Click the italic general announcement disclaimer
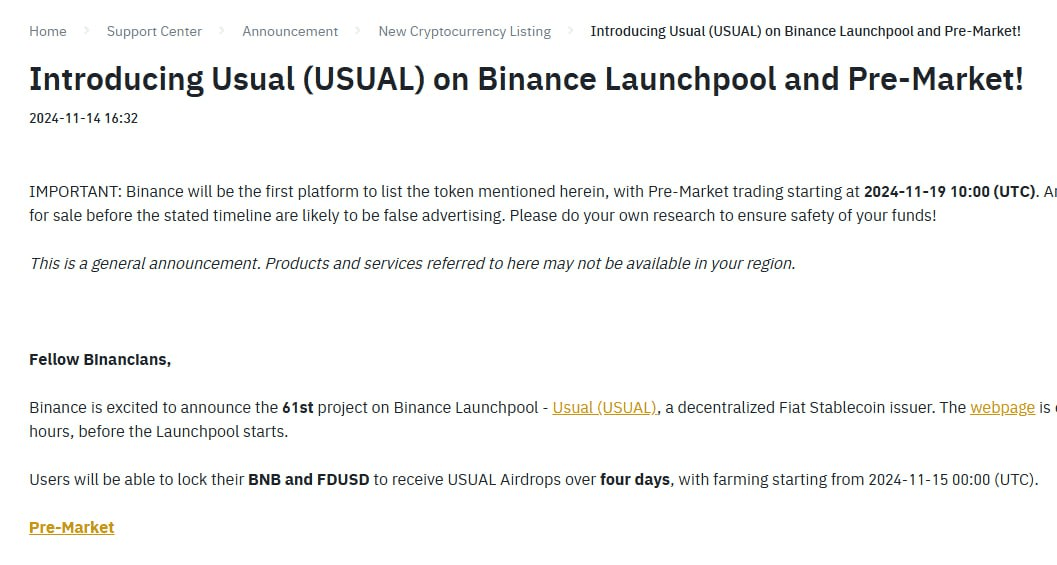 pyautogui.click(x=413, y=264)
